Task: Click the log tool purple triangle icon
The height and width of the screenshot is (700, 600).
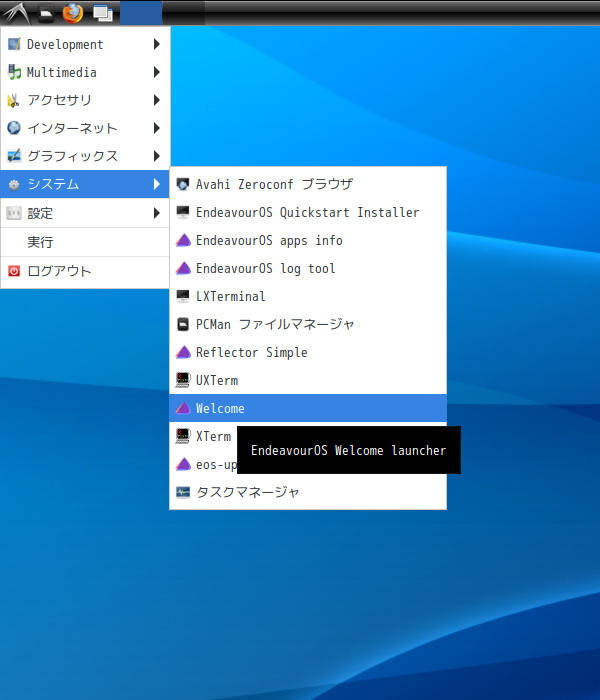Action: 183,268
